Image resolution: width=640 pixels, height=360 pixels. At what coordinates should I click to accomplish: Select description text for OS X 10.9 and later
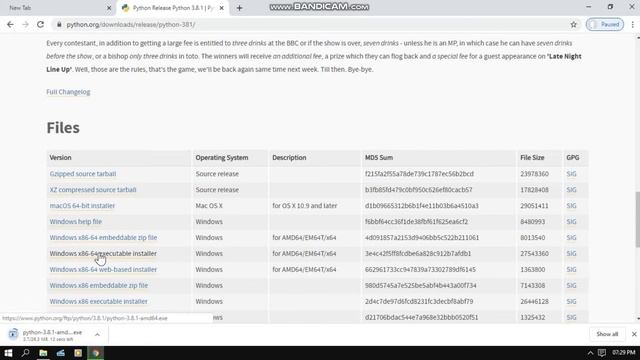(304, 205)
